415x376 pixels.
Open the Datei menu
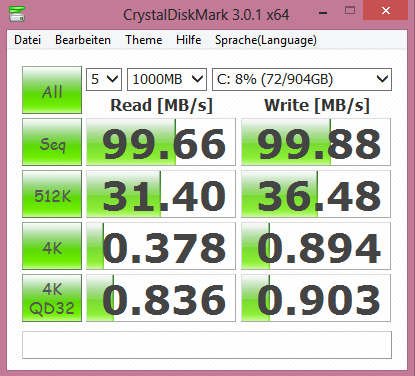pyautogui.click(x=28, y=40)
